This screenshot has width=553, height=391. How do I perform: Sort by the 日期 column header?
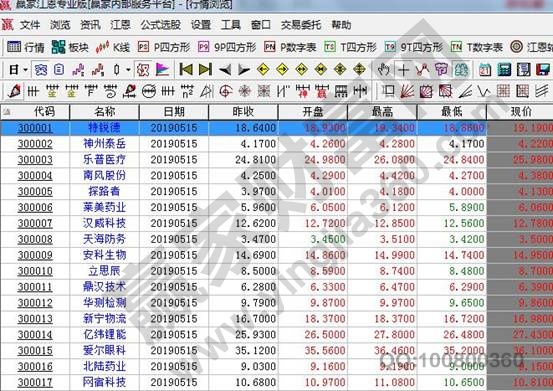174,112
